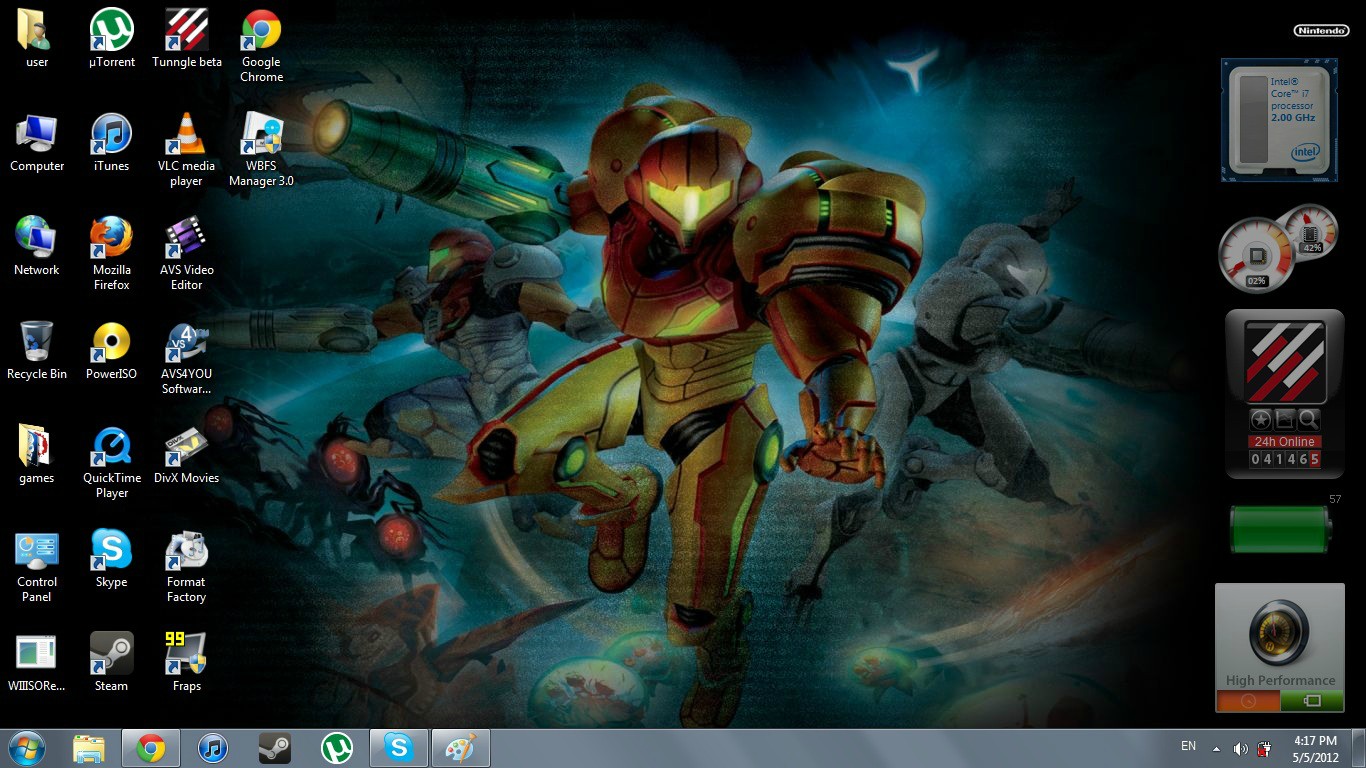Open the clock showing 4:17 PM
The height and width of the screenshot is (768, 1366).
click(x=1315, y=749)
